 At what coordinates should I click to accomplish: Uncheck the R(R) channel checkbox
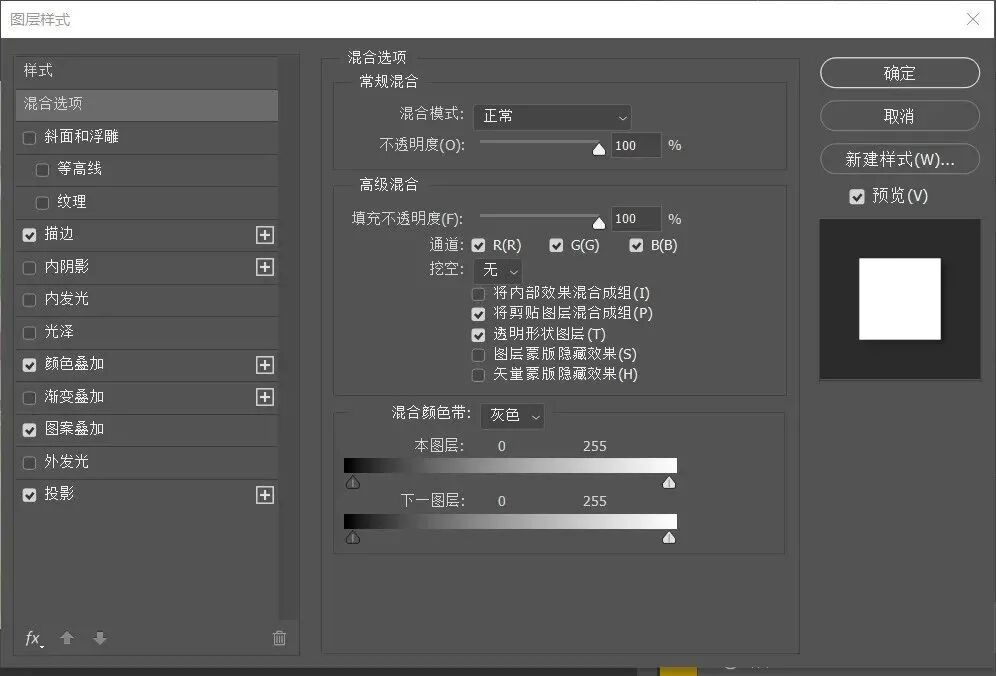pos(478,245)
